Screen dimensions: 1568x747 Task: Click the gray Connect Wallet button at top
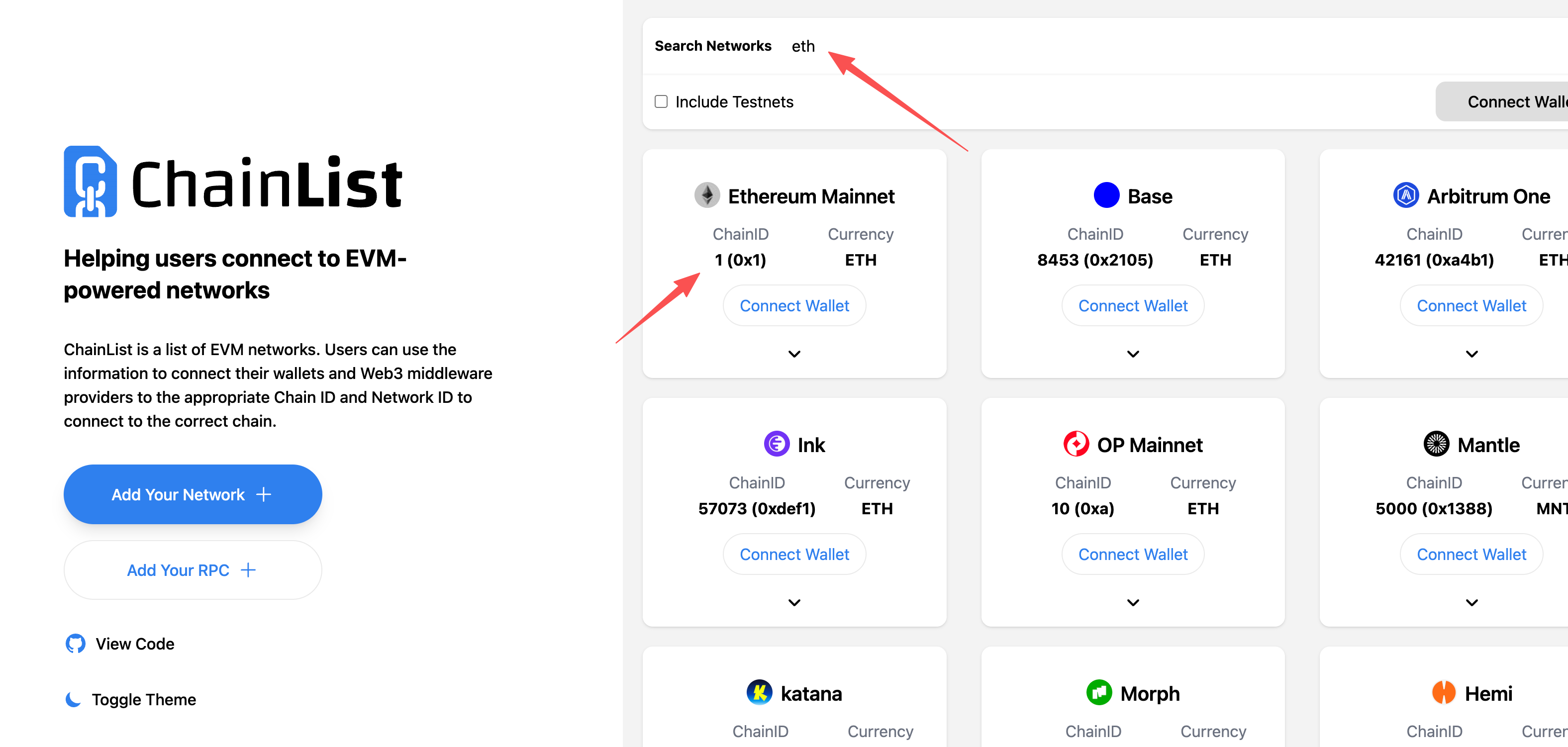coord(1502,101)
